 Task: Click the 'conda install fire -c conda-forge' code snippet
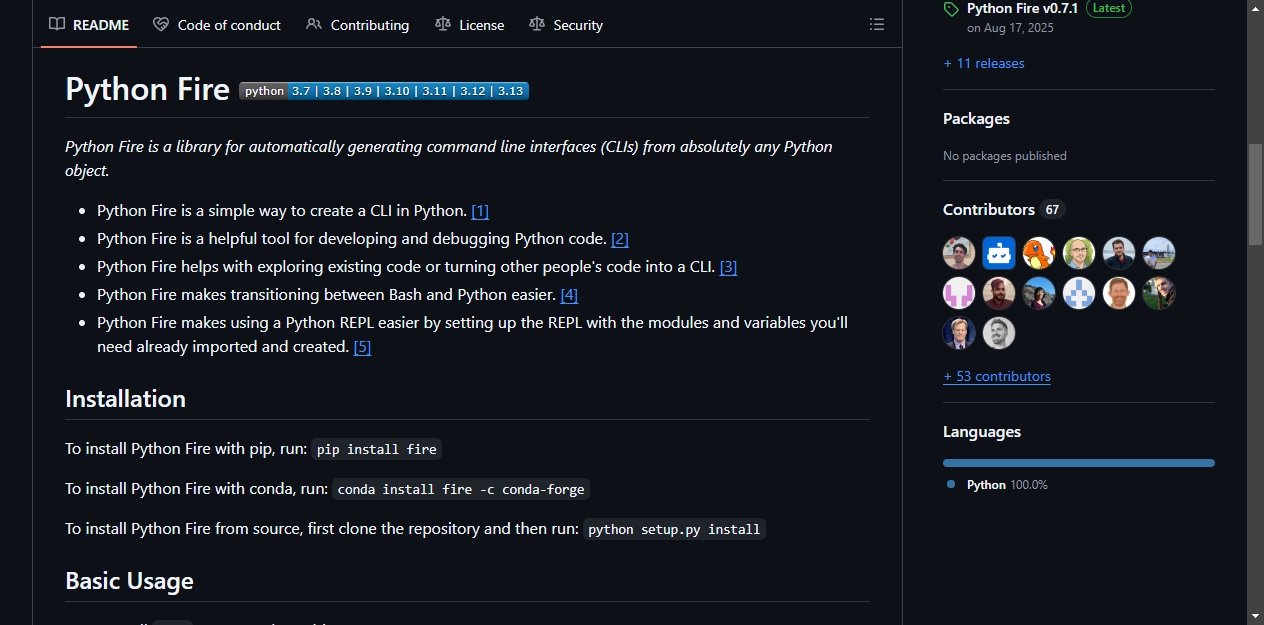(462, 489)
